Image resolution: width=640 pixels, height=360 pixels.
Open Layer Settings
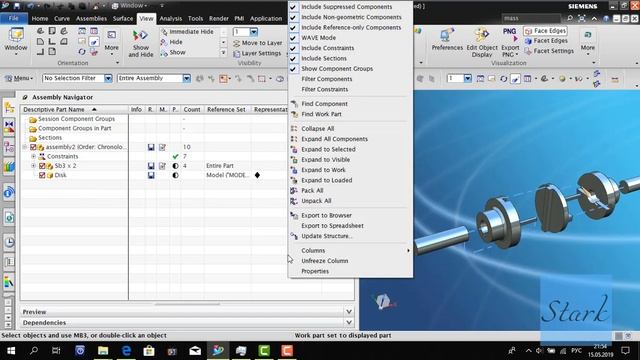257,53
